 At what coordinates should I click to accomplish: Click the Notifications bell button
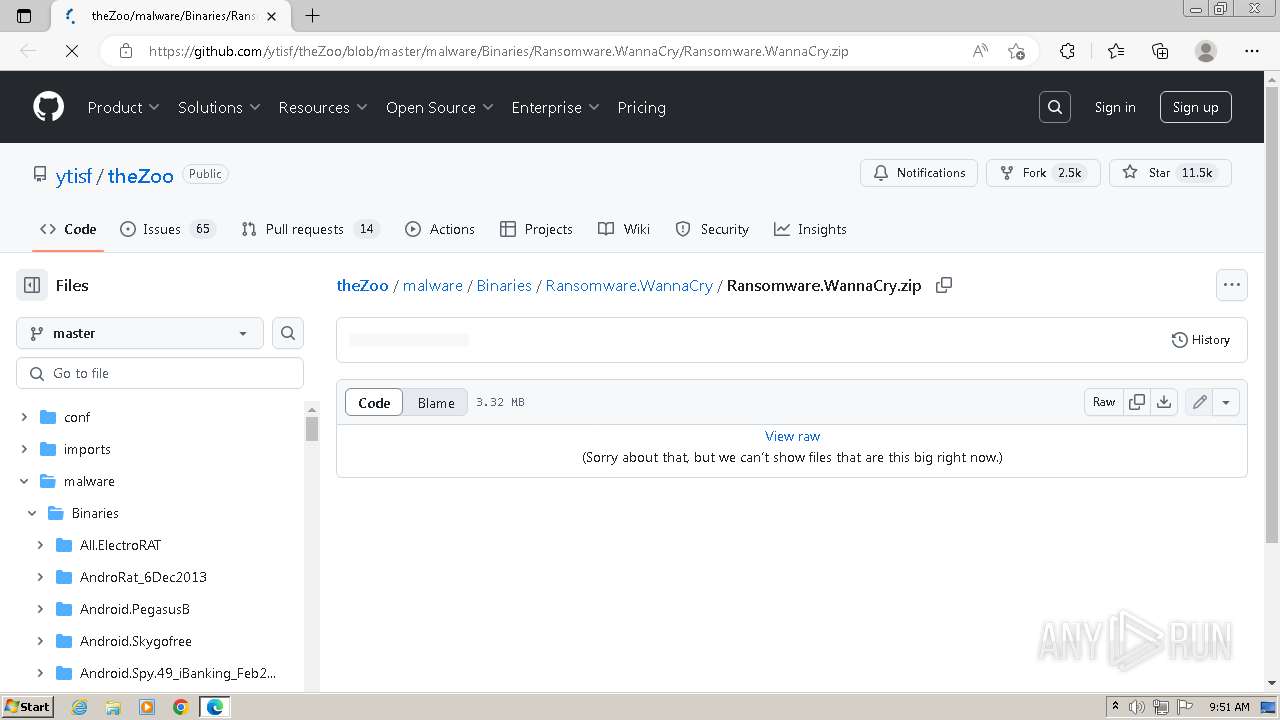[x=919, y=173]
